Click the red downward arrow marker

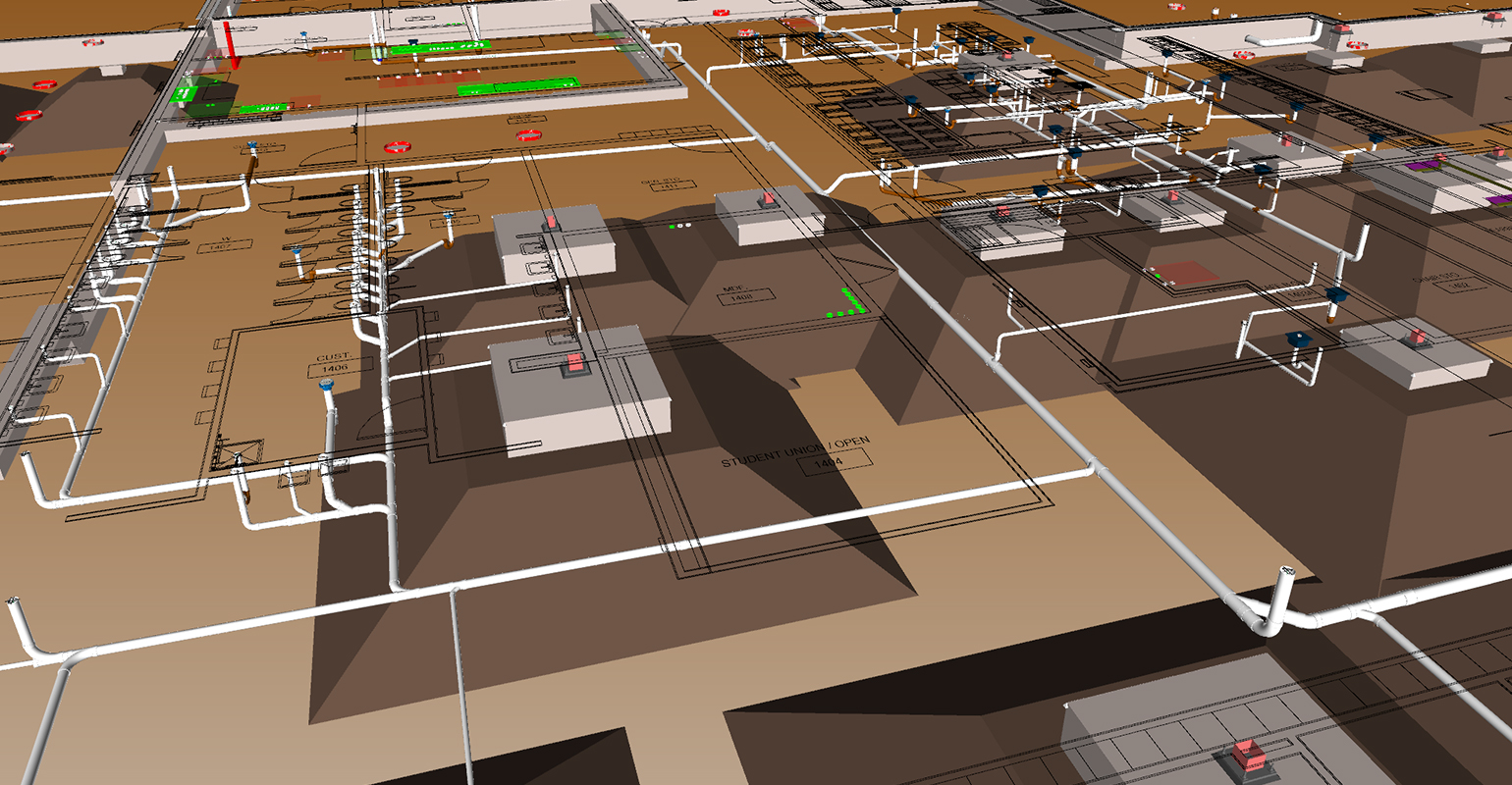point(232,44)
